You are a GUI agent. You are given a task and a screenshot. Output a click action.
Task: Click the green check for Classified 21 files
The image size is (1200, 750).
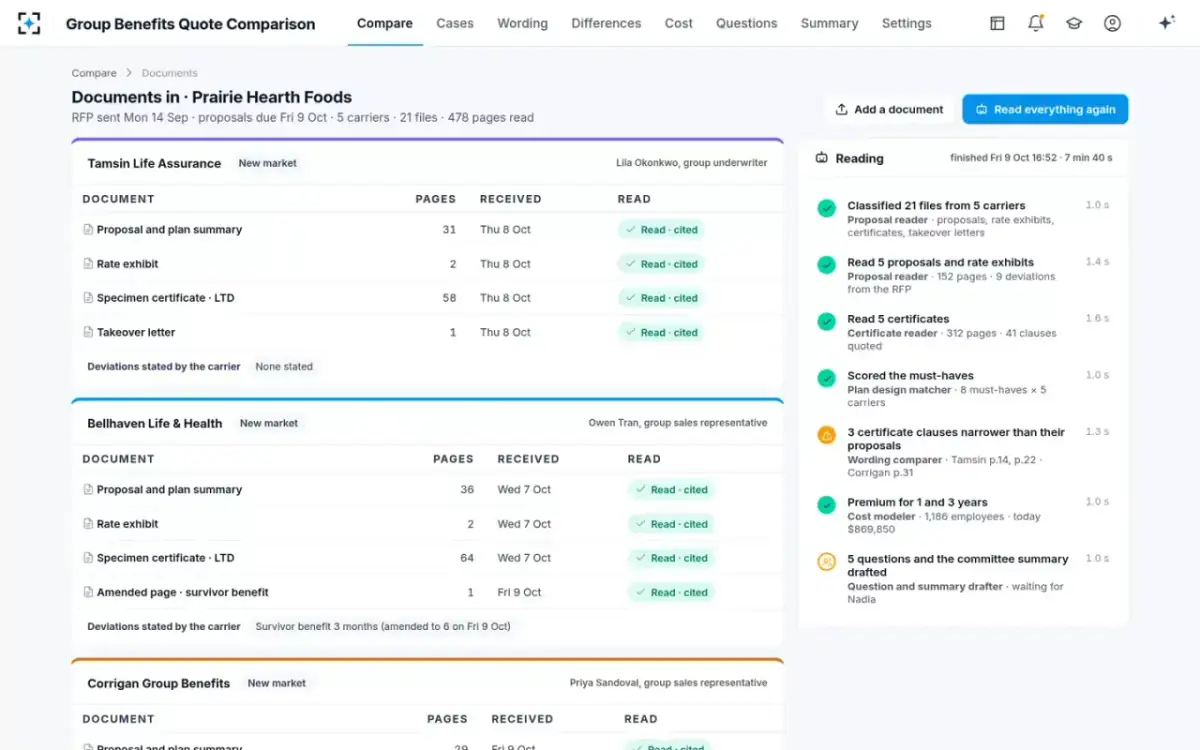tap(826, 208)
